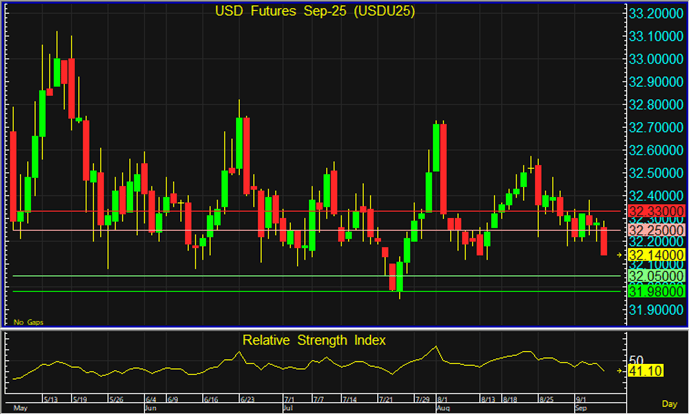Click the 6/23 date on time axis

click(x=246, y=398)
